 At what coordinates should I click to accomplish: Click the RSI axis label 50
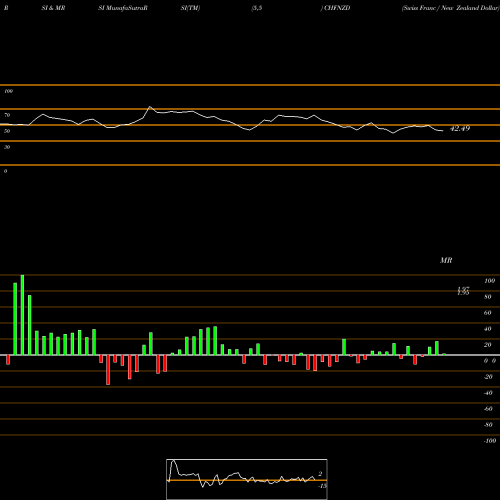[7, 131]
